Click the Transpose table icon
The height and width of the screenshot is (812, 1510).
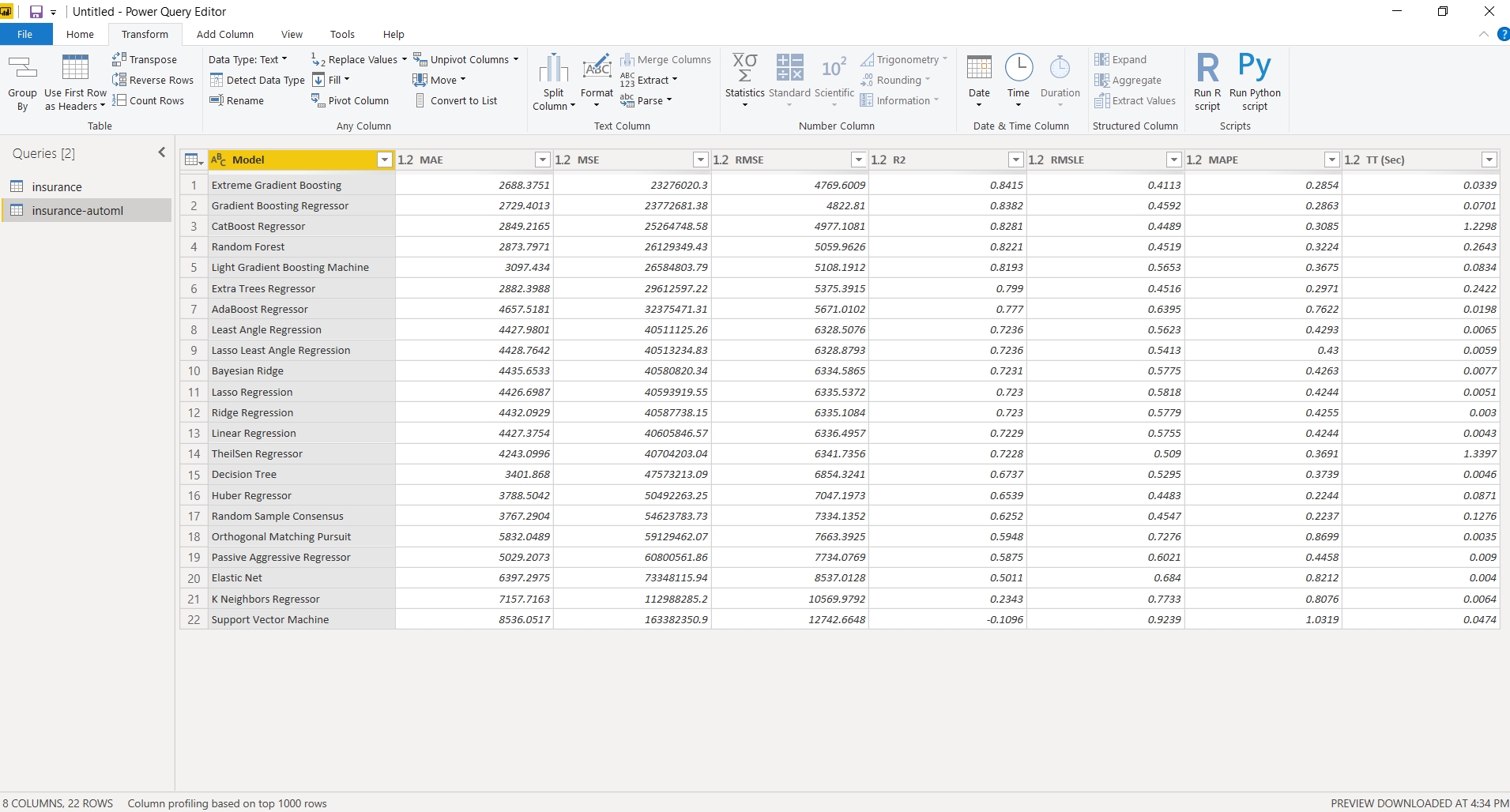pyautogui.click(x=119, y=59)
